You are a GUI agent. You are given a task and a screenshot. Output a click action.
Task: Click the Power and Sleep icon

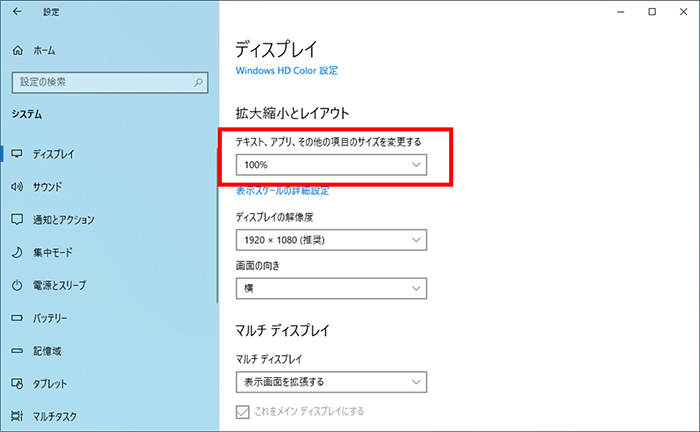(17, 286)
